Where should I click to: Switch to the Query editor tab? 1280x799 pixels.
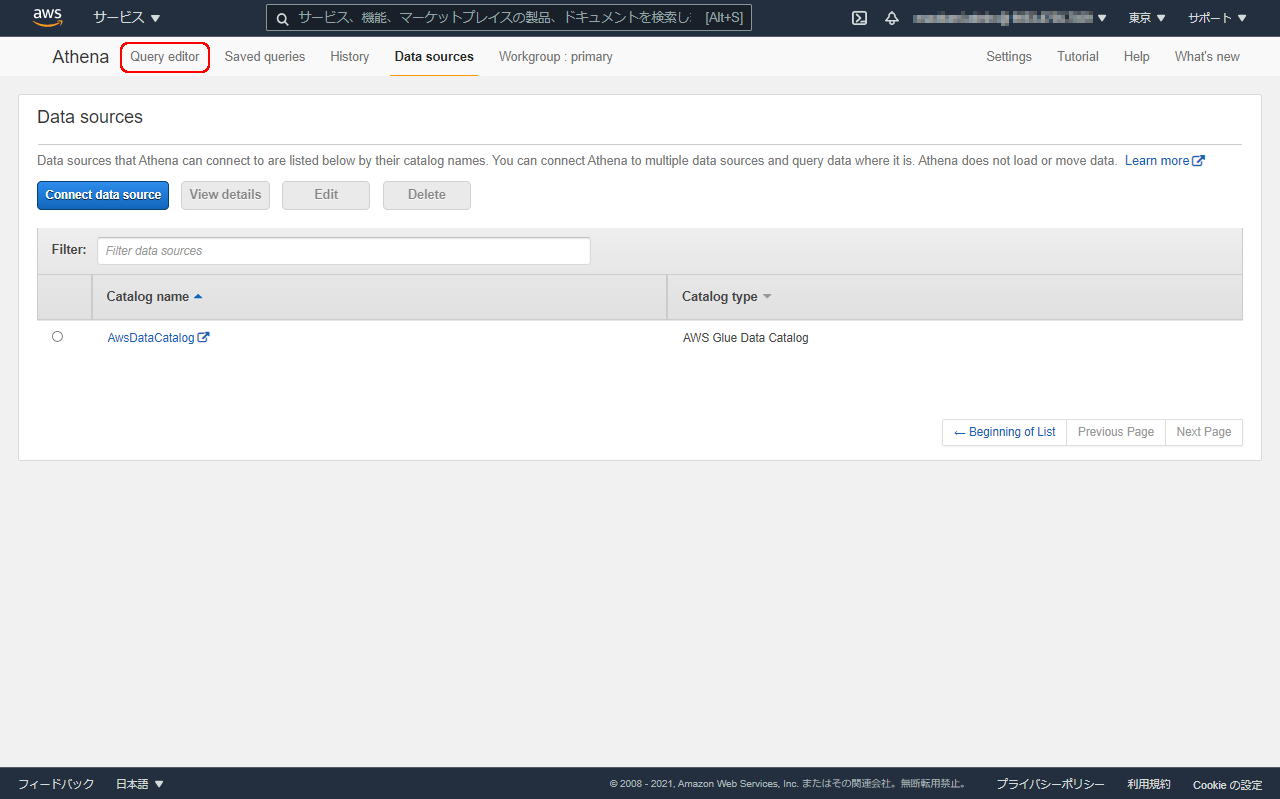pos(165,57)
